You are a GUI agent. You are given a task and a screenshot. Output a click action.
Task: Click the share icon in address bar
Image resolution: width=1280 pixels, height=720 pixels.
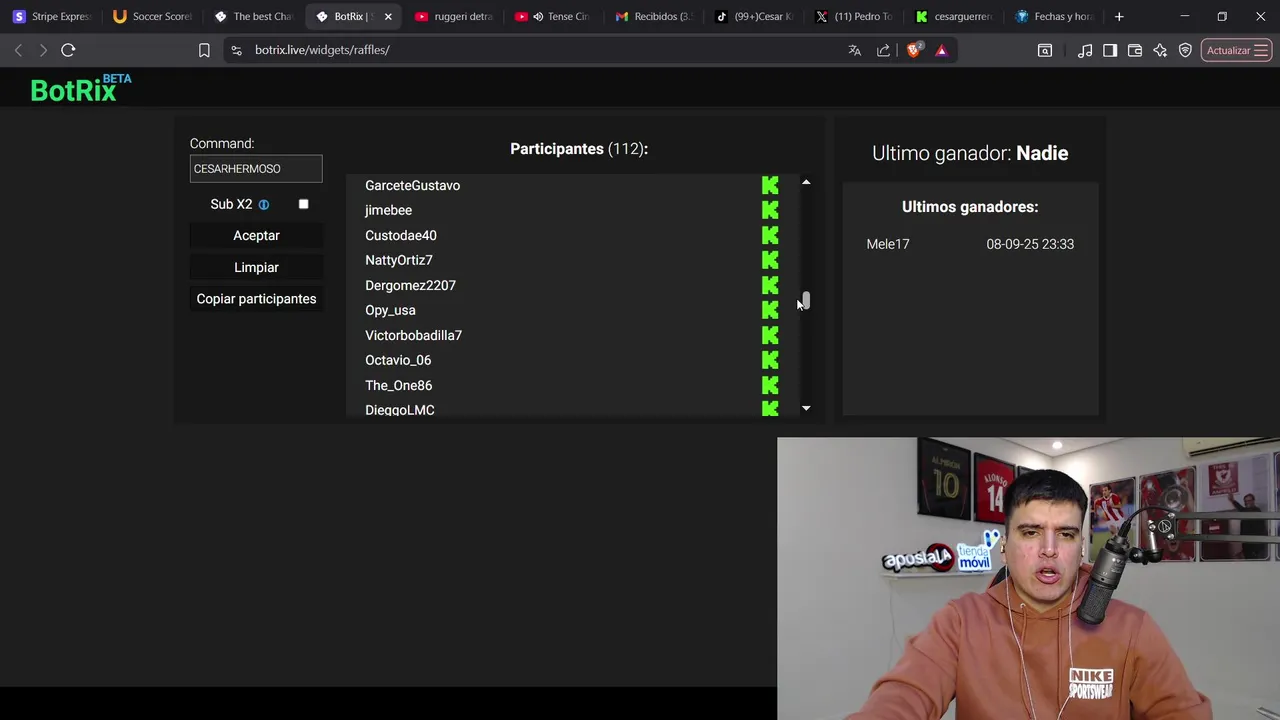click(x=883, y=50)
